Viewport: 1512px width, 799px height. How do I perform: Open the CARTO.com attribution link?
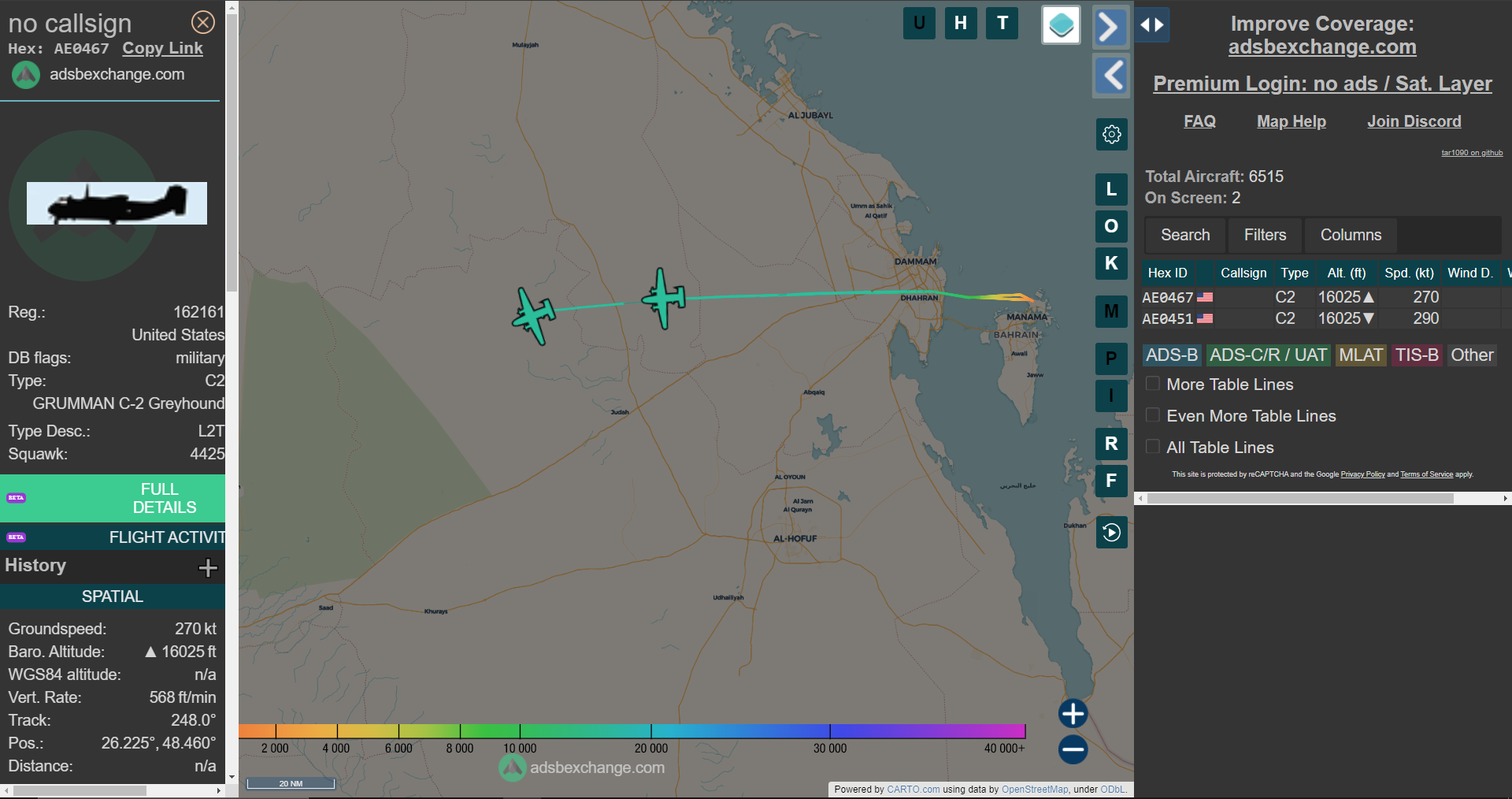(913, 790)
